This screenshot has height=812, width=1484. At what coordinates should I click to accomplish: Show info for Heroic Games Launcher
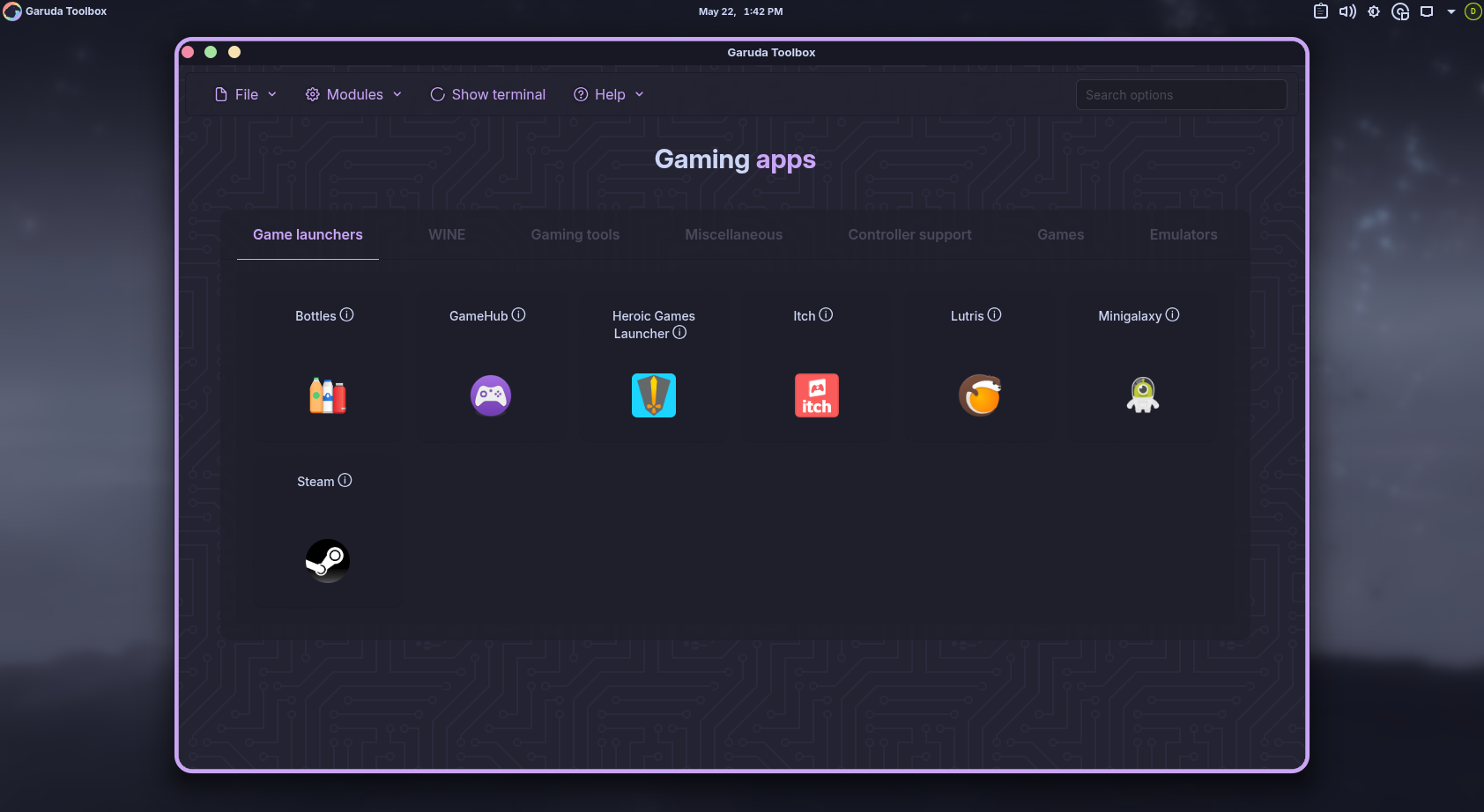point(679,332)
